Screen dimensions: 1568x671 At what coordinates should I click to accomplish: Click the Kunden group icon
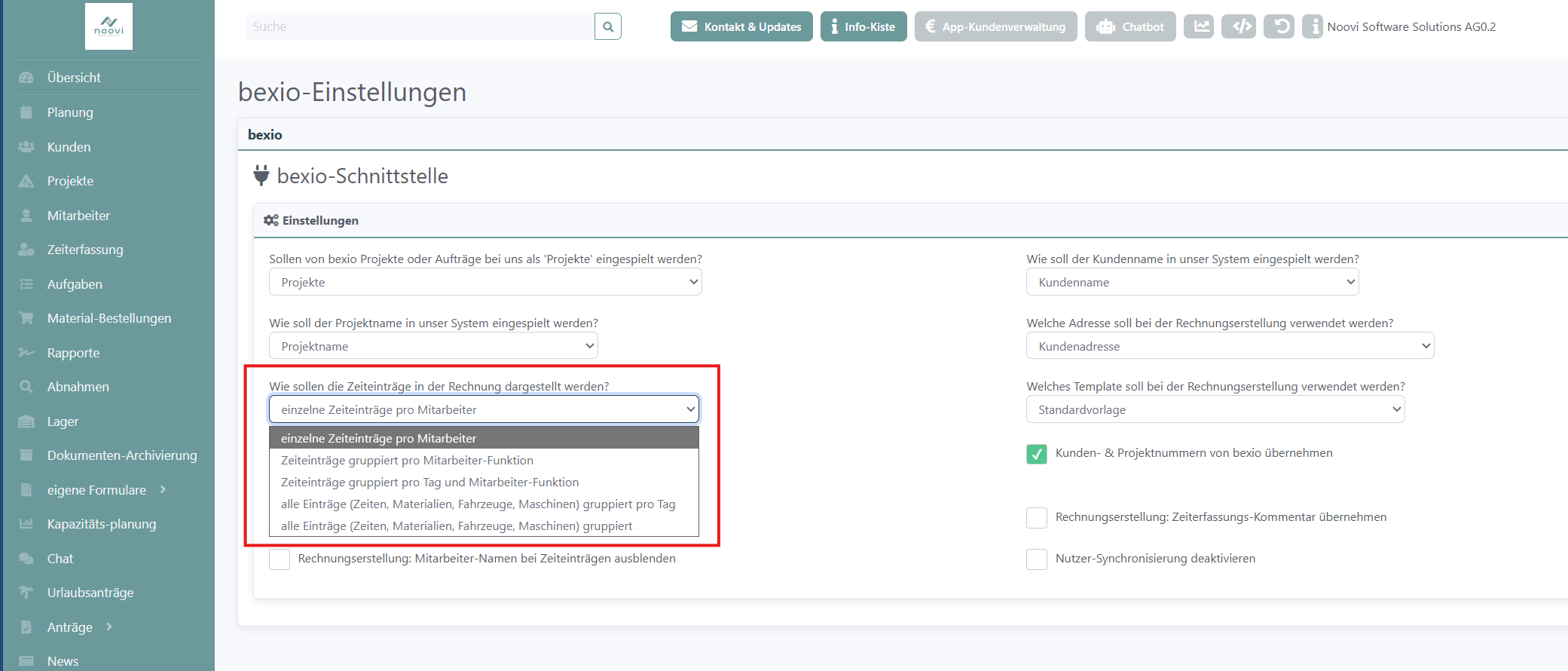(26, 147)
